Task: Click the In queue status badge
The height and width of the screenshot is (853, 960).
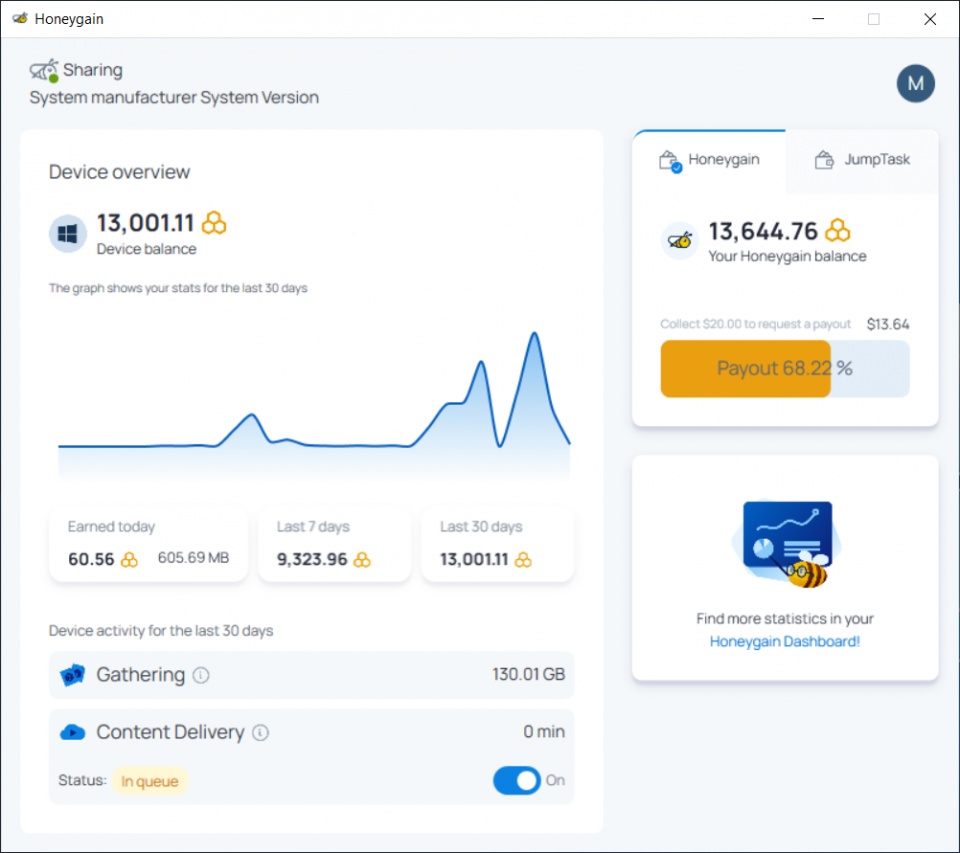Action: 149,781
